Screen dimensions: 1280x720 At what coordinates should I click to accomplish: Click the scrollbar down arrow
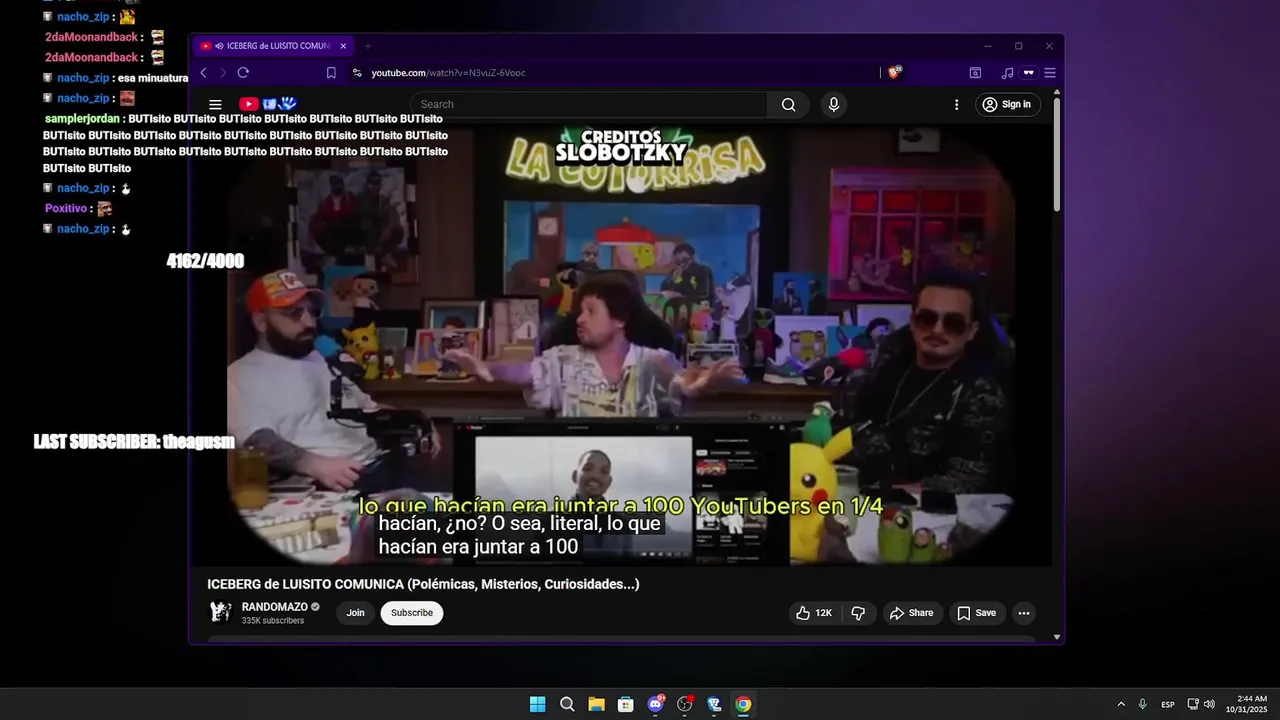click(x=1057, y=637)
